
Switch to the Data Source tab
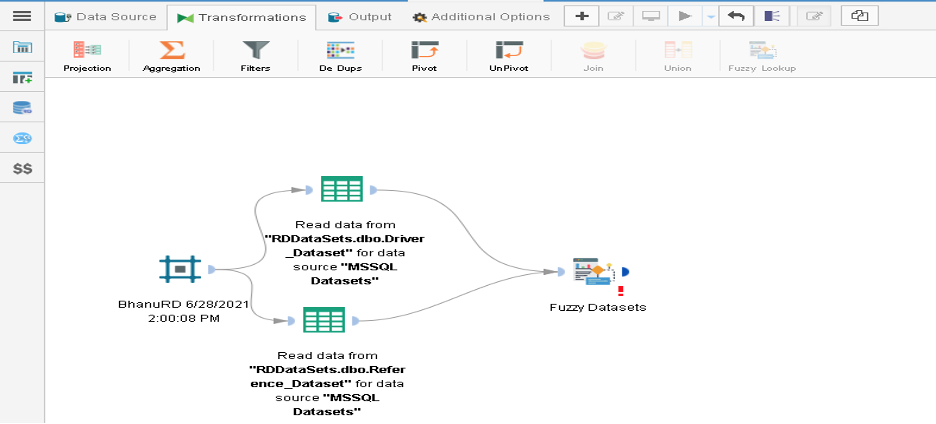pyautogui.click(x=106, y=17)
